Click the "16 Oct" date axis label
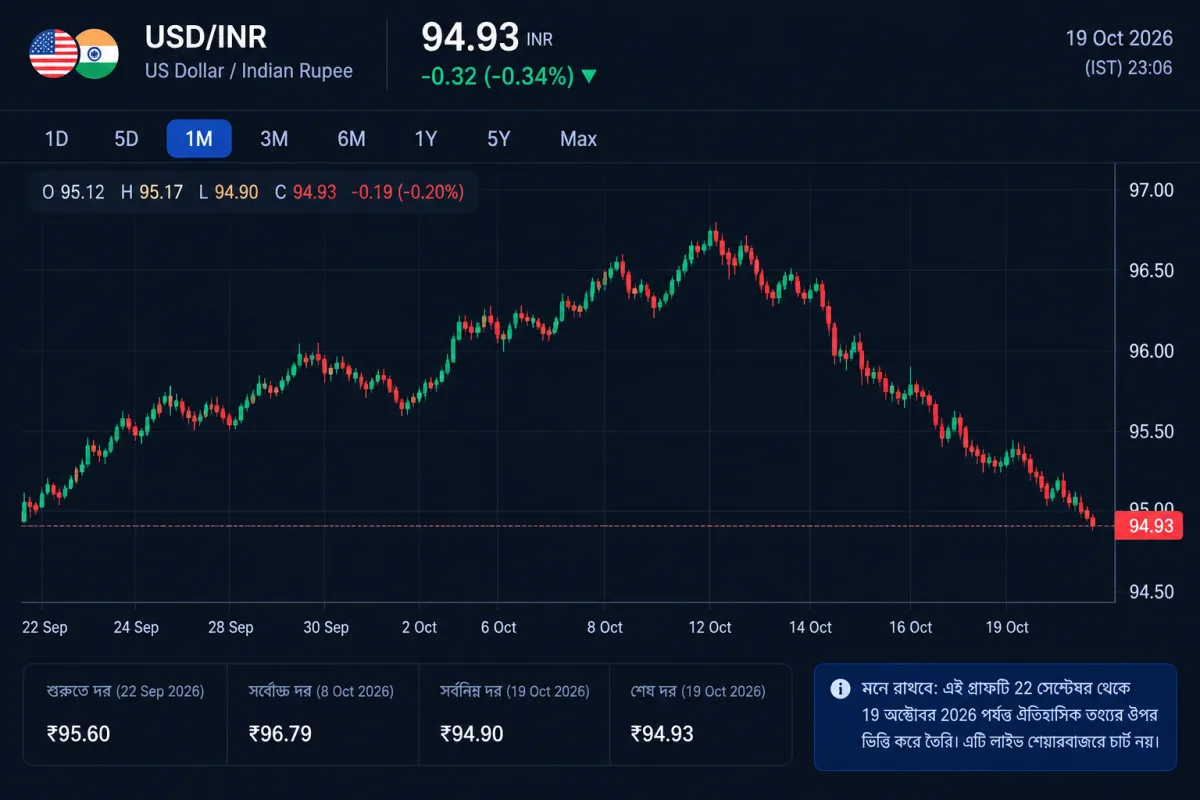This screenshot has width=1200, height=800. (911, 627)
